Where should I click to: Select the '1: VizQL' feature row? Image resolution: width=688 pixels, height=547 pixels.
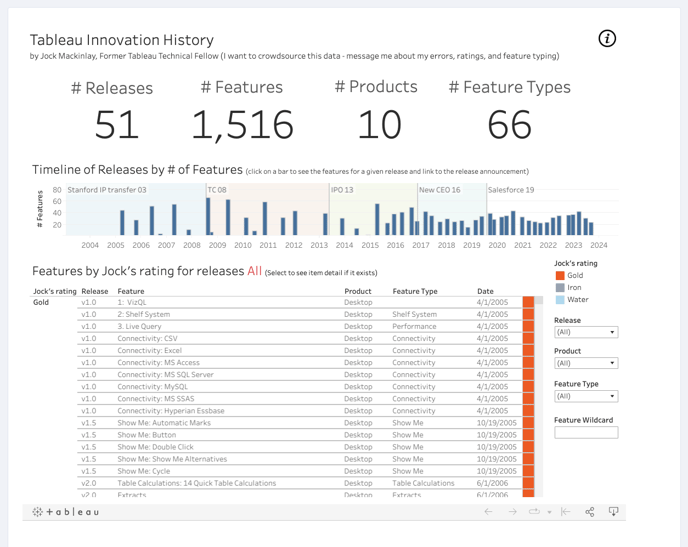click(132, 302)
